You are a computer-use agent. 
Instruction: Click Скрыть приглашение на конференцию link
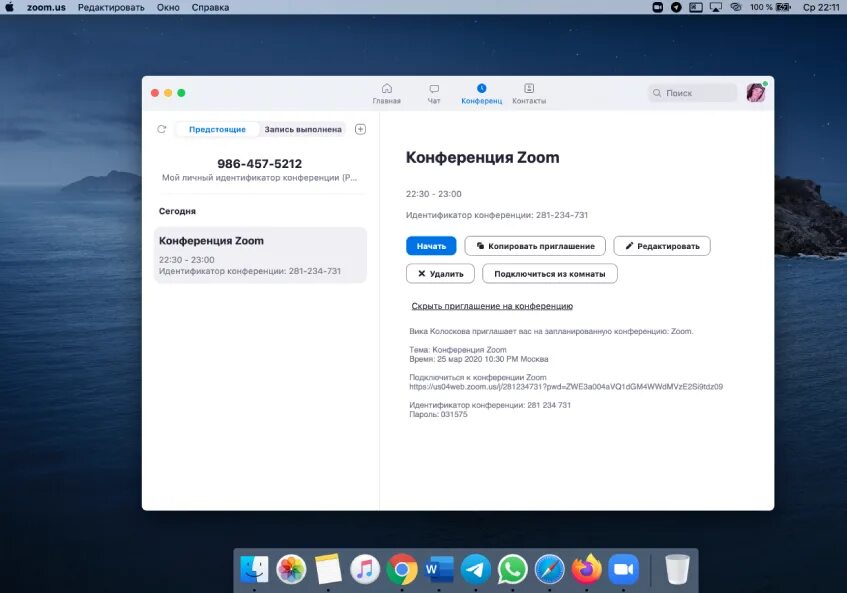tap(492, 306)
